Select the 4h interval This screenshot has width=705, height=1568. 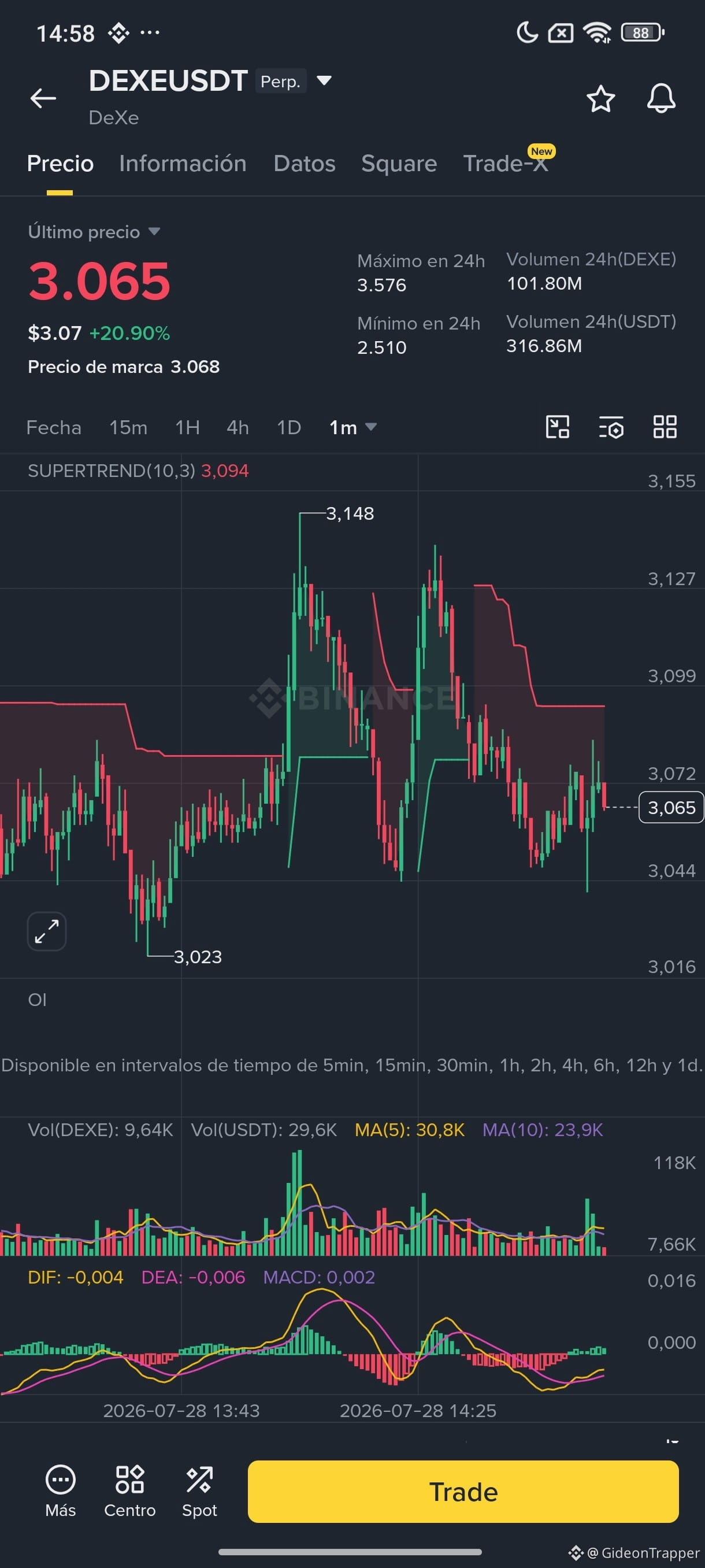pos(238,427)
